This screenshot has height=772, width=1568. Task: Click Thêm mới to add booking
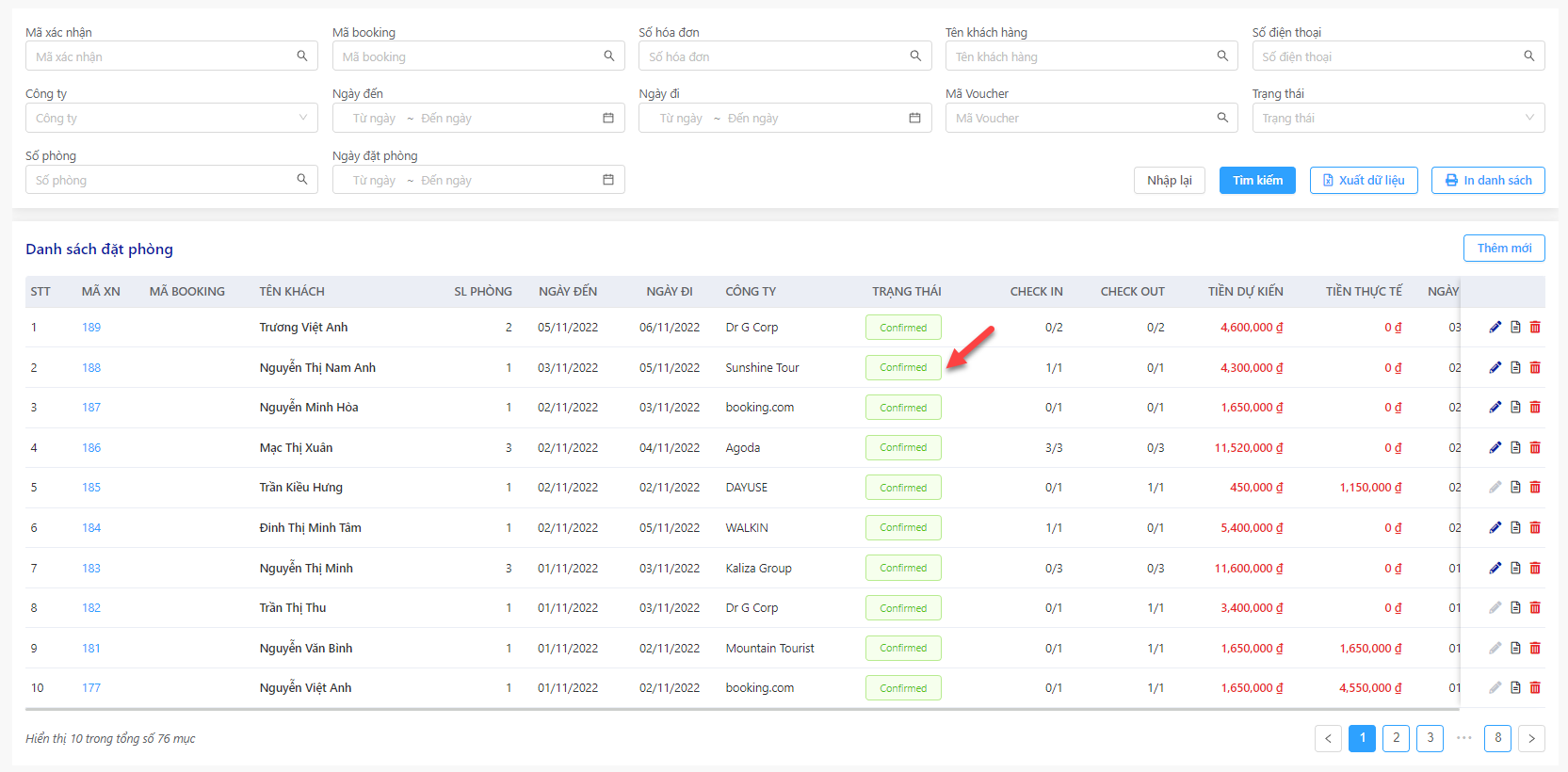pos(1504,248)
